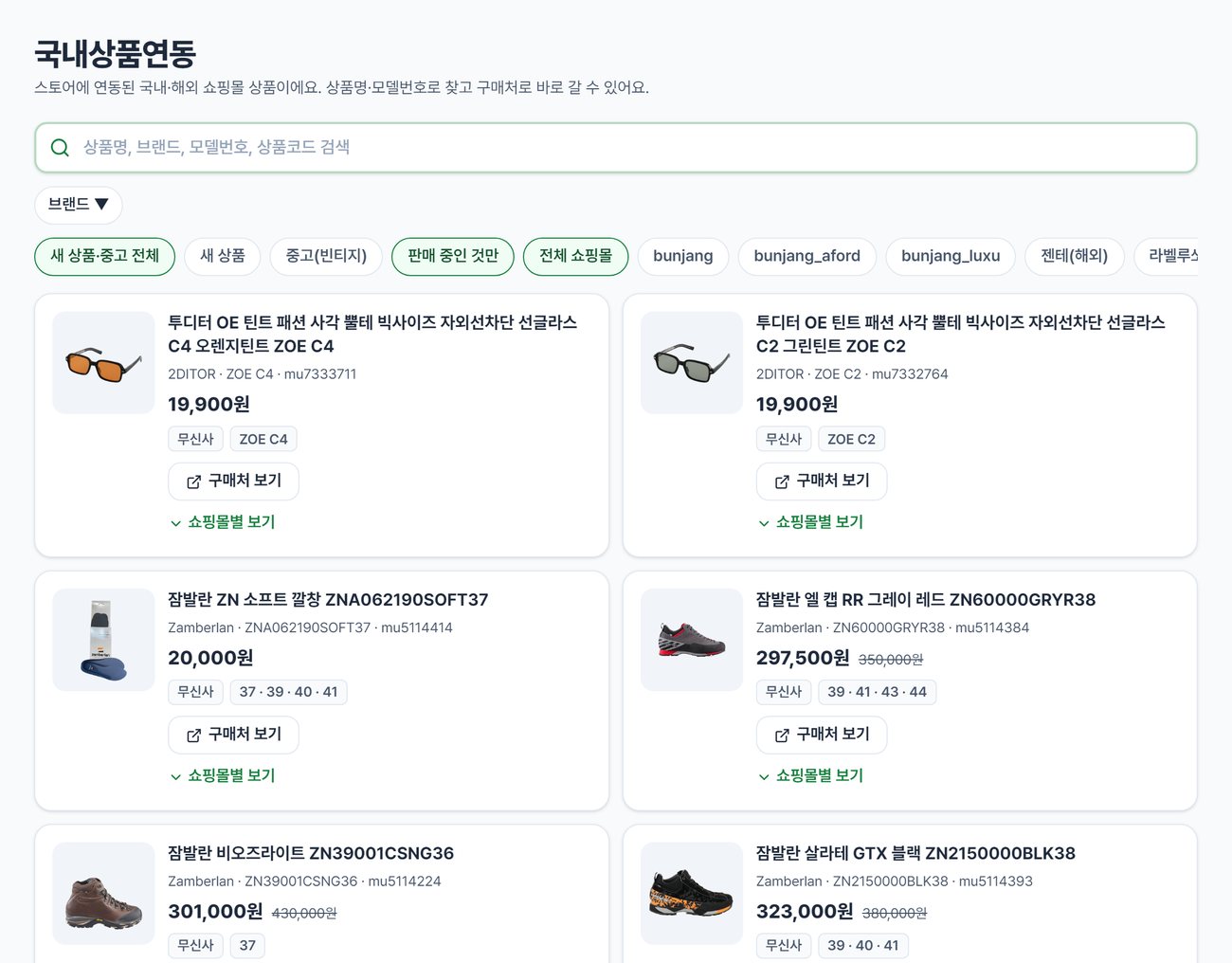Open the brown hiking boot thumbnail

pyautogui.click(x=103, y=894)
